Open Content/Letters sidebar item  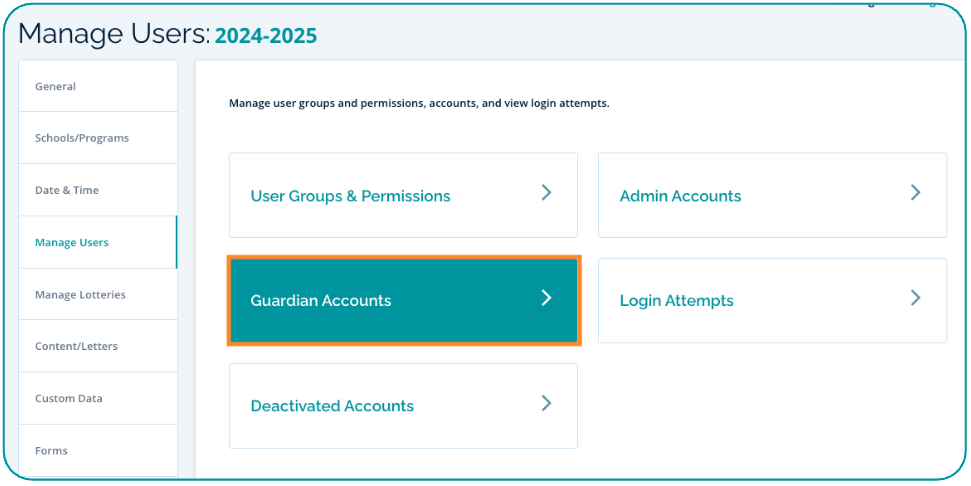click(76, 347)
